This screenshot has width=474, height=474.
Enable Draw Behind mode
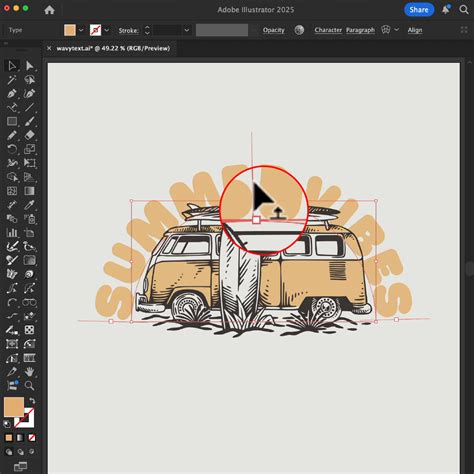20,452
